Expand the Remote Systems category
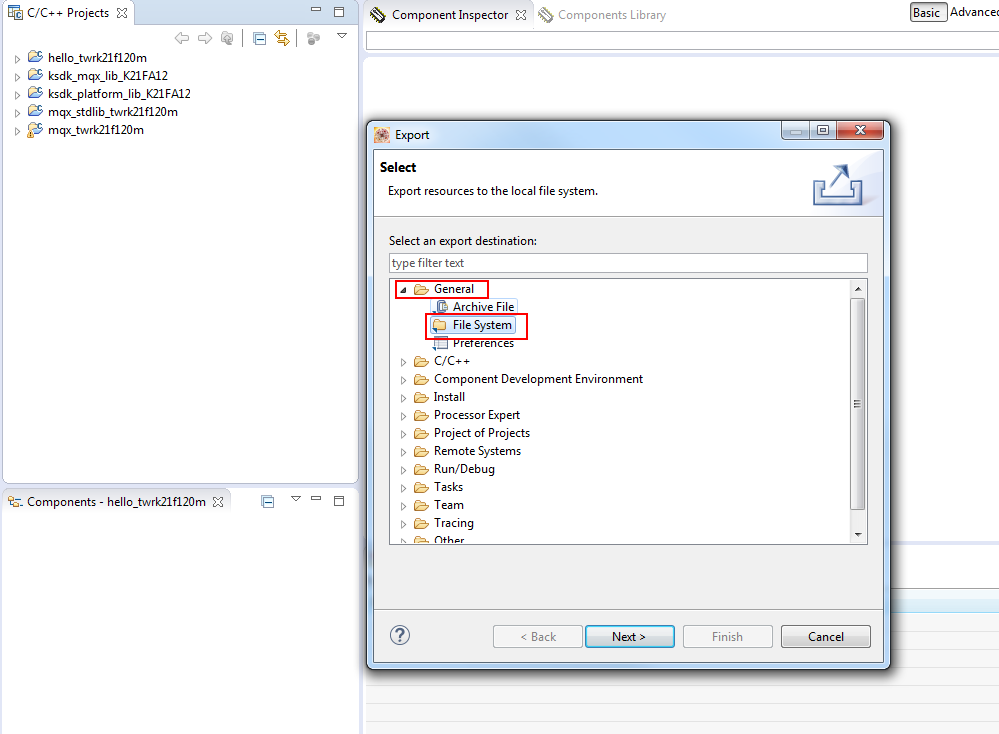Image resolution: width=999 pixels, height=734 pixels. point(403,452)
